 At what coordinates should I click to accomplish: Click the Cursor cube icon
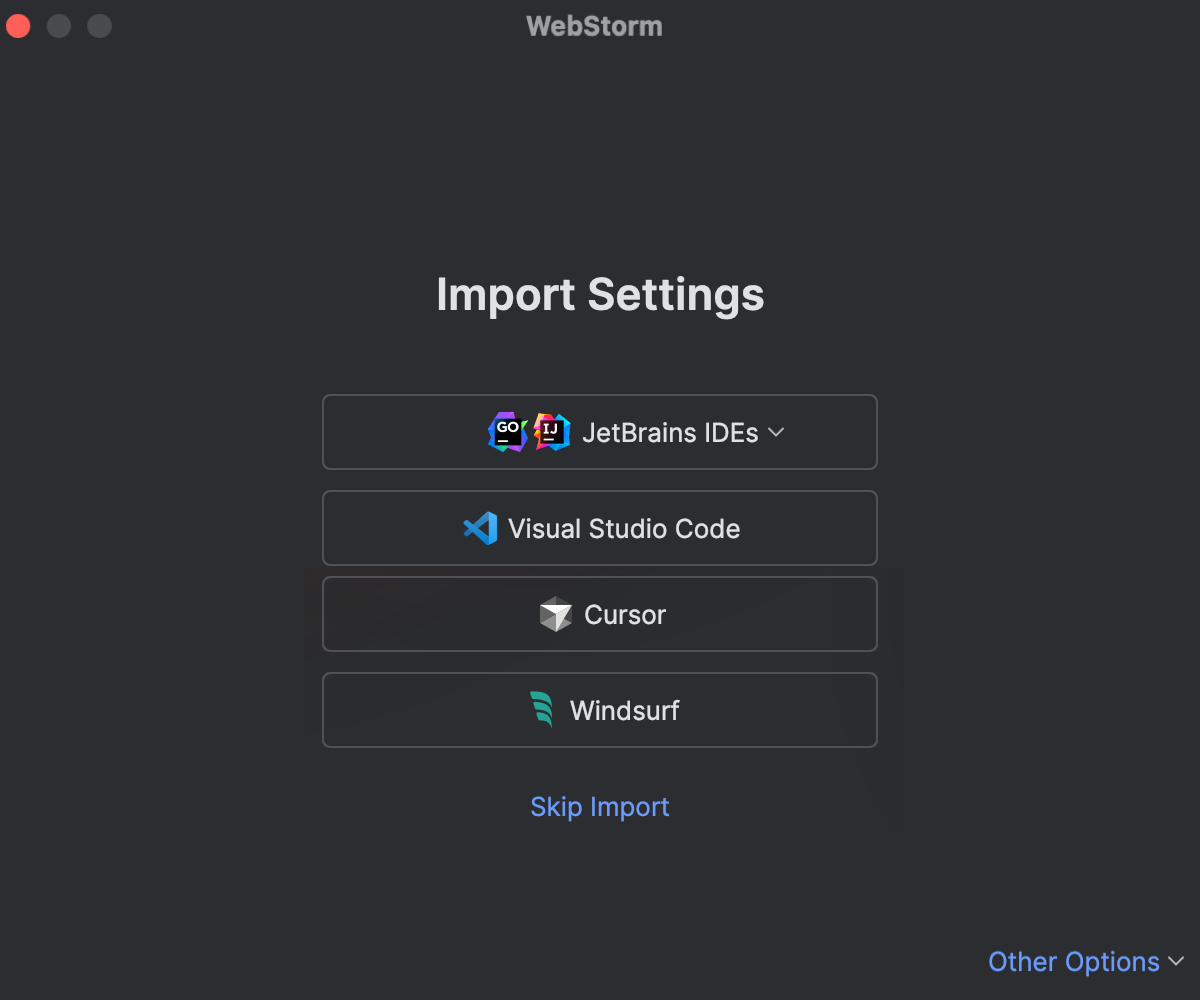[557, 614]
